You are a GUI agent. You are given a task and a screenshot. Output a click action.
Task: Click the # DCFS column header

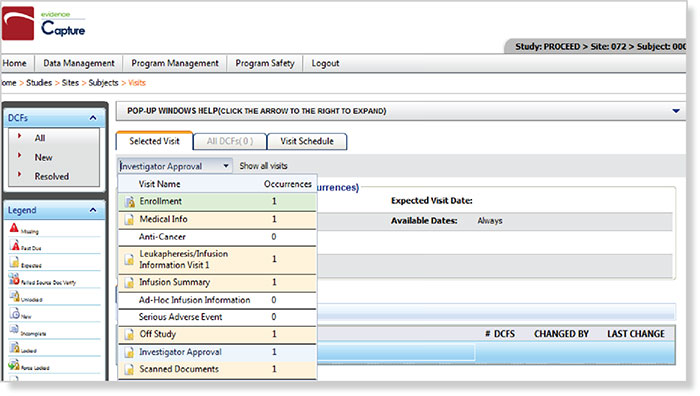pos(500,334)
